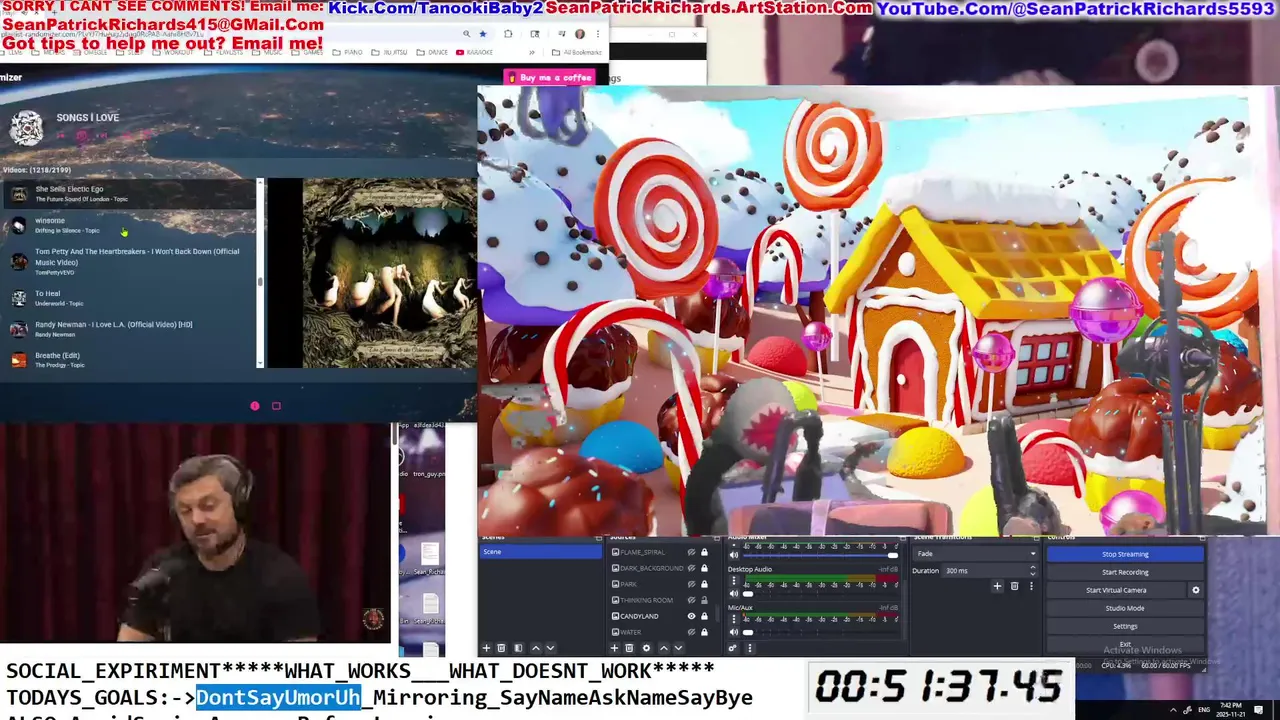Click Start Virtual Camera button
This screenshot has height=720, width=1280.
1116,590
